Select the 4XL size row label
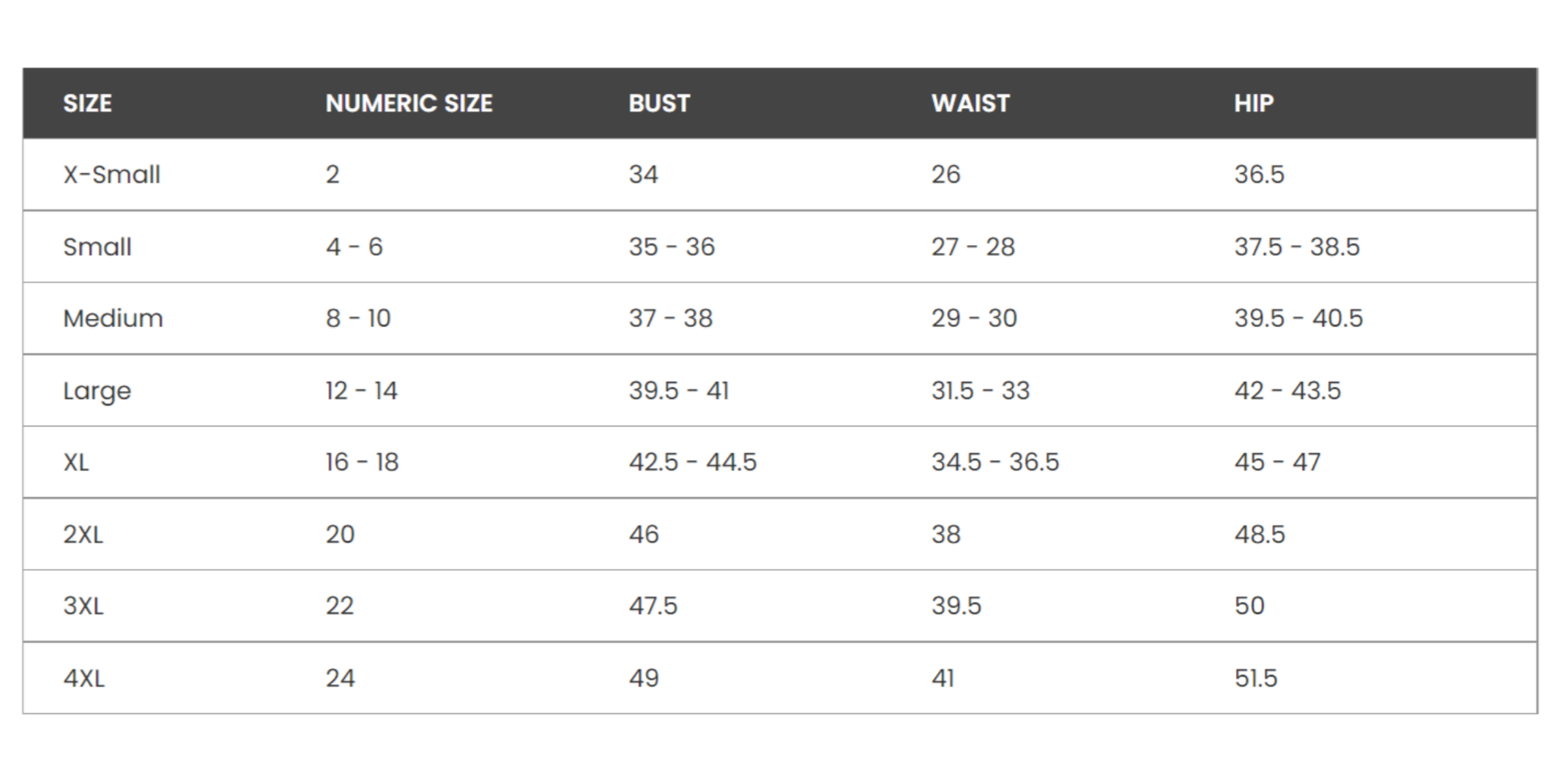Viewport: 1568px width, 784px height. click(84, 678)
